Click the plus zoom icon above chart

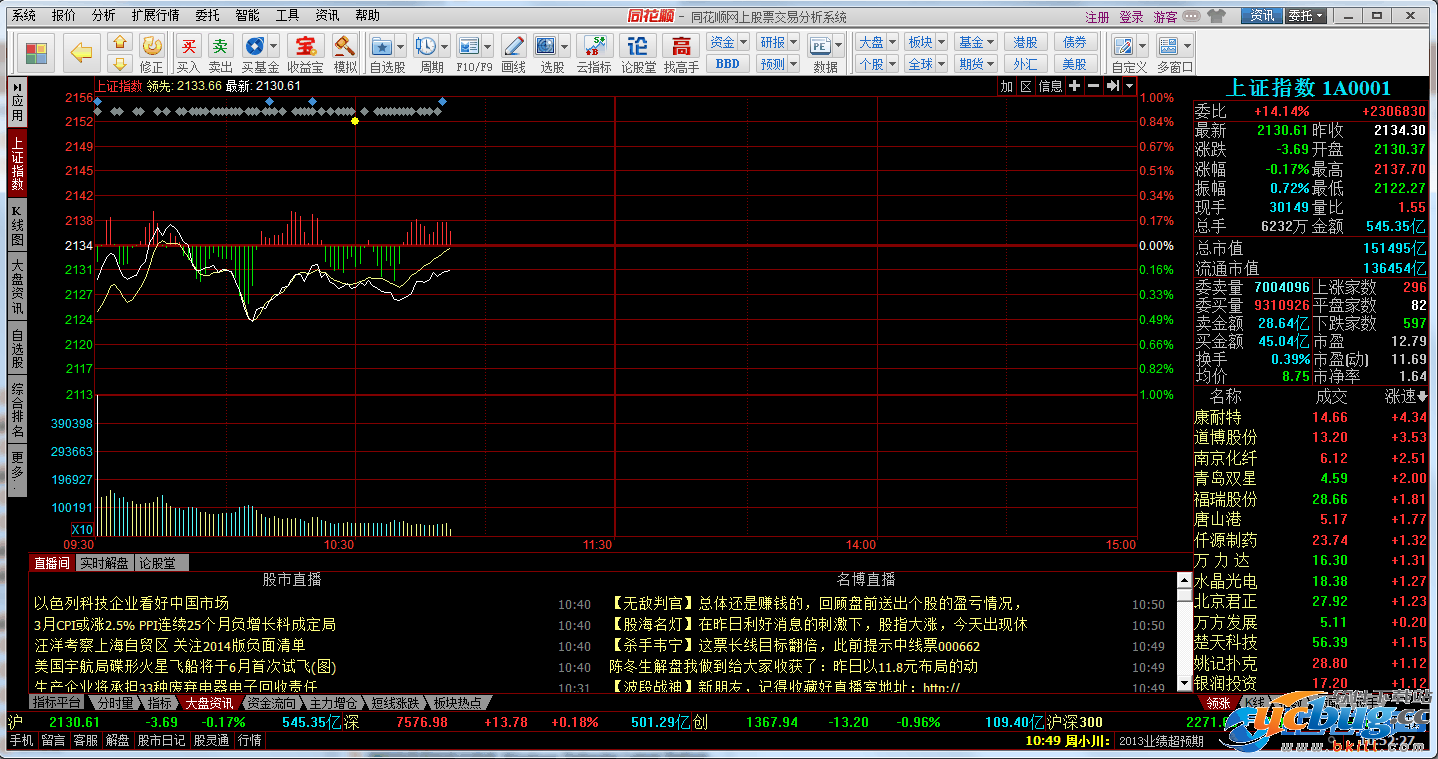pyautogui.click(x=1074, y=86)
